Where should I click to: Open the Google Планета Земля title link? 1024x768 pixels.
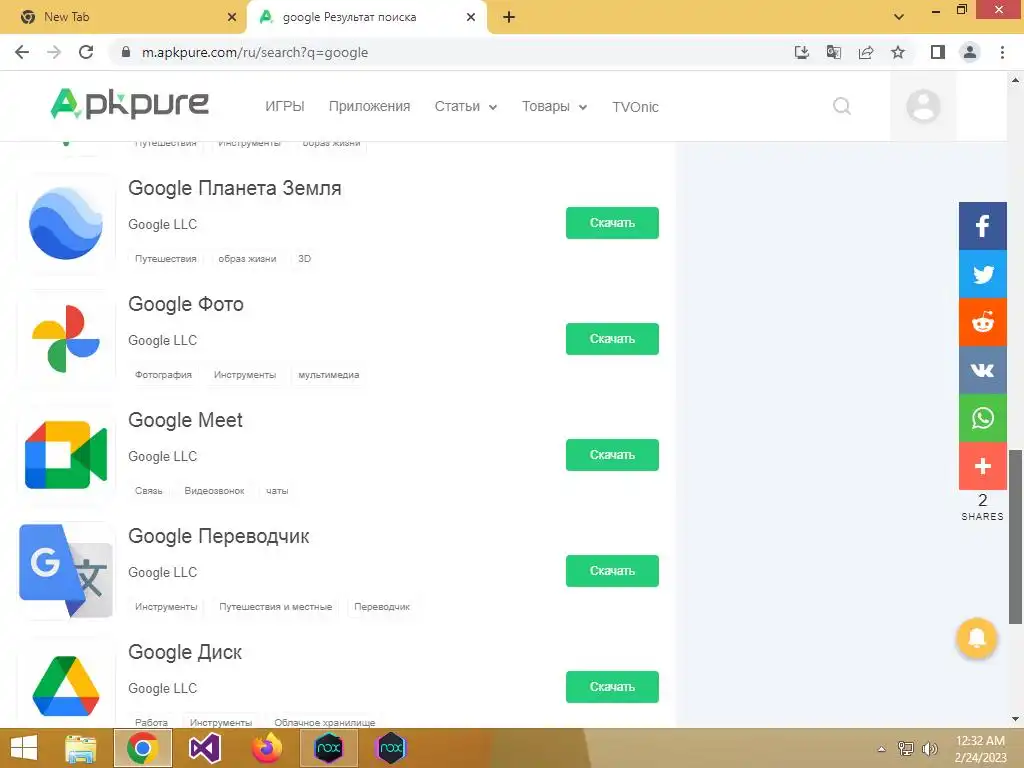pos(234,188)
